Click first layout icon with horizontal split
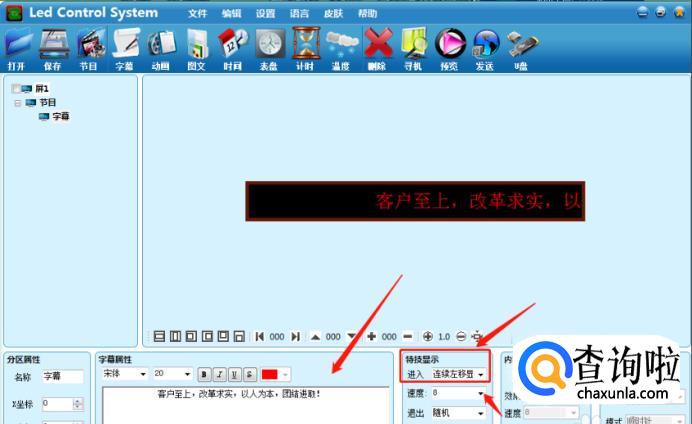 (x=159, y=337)
